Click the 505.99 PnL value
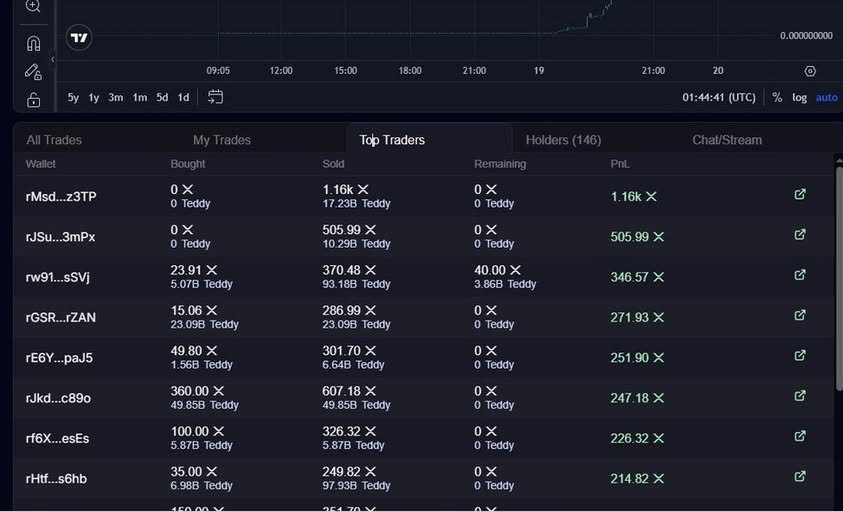843x512 pixels. pyautogui.click(x=637, y=237)
